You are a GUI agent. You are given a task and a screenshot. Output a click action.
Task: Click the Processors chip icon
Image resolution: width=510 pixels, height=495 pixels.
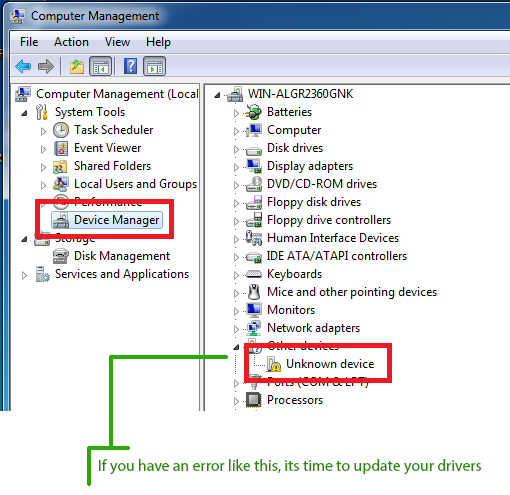254,400
